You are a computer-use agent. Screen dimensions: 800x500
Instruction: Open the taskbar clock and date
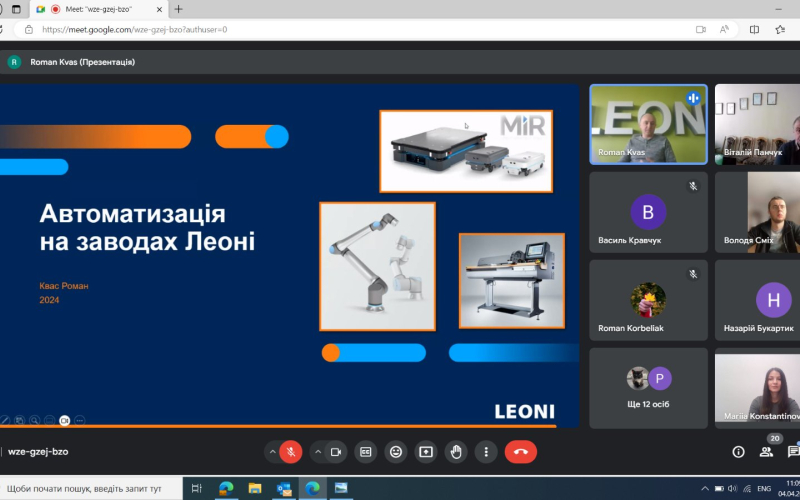791,488
